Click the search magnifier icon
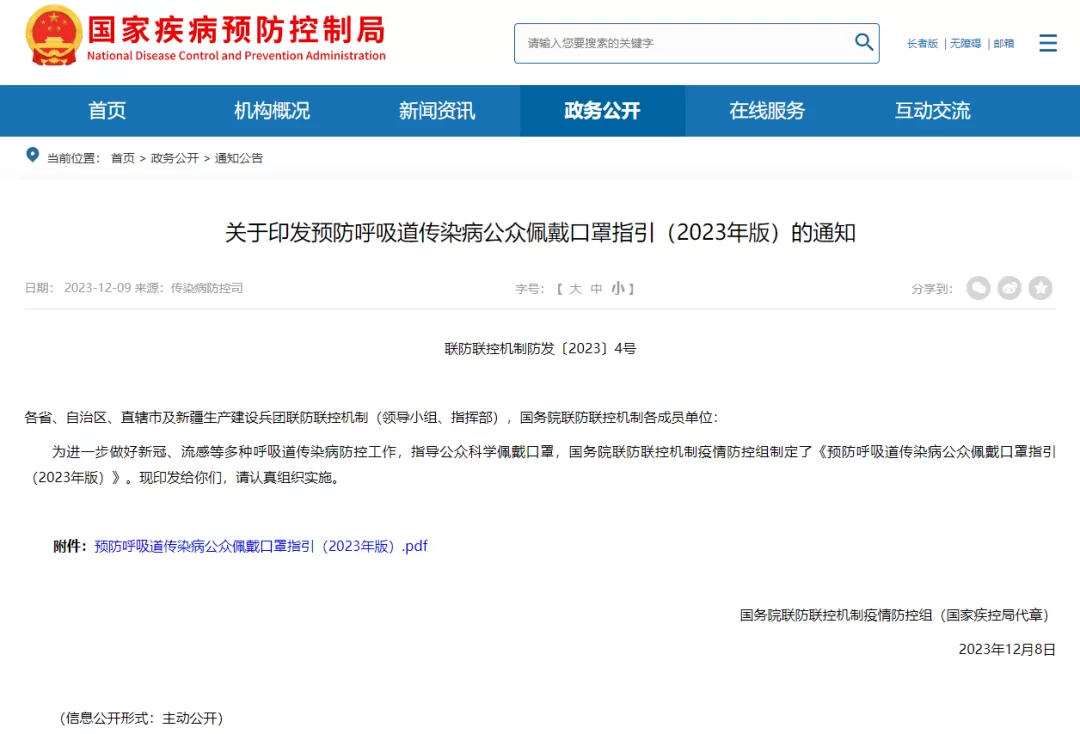This screenshot has width=1080, height=734. [x=863, y=43]
